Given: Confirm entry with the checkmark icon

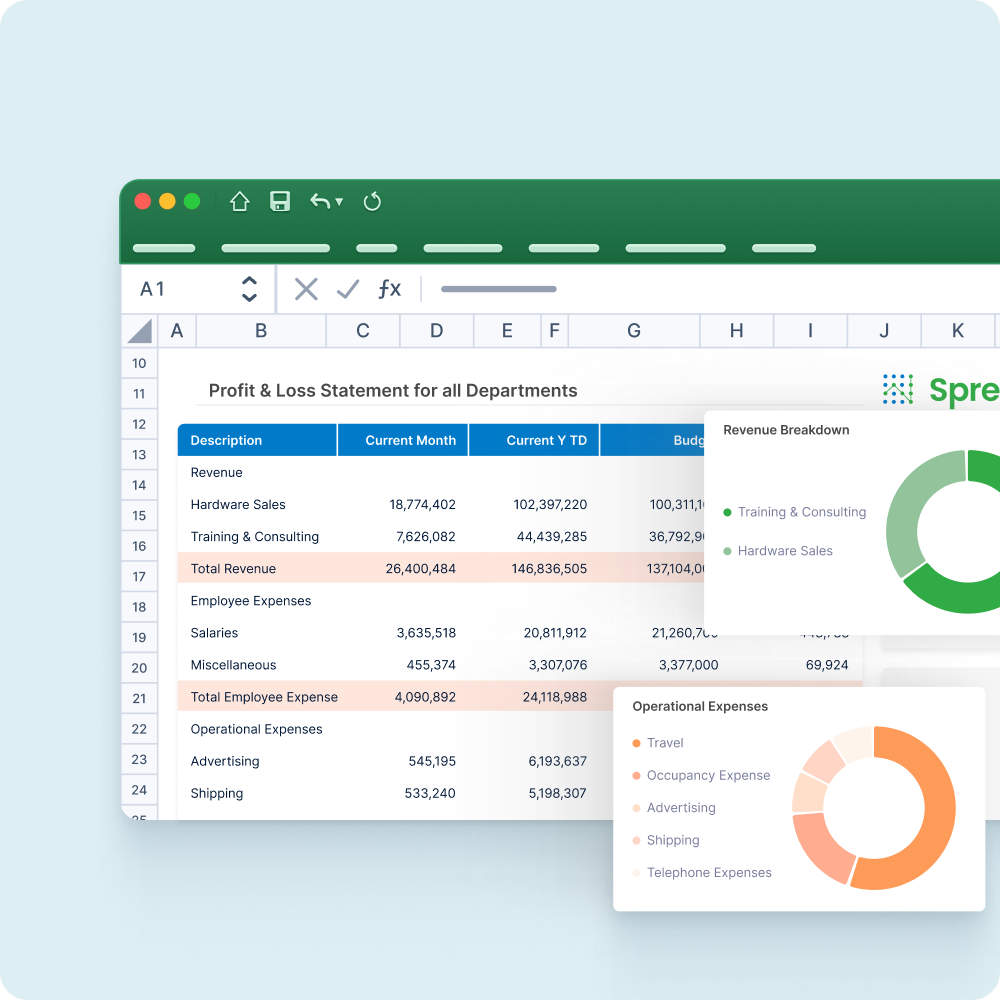Looking at the screenshot, I should click(x=348, y=290).
